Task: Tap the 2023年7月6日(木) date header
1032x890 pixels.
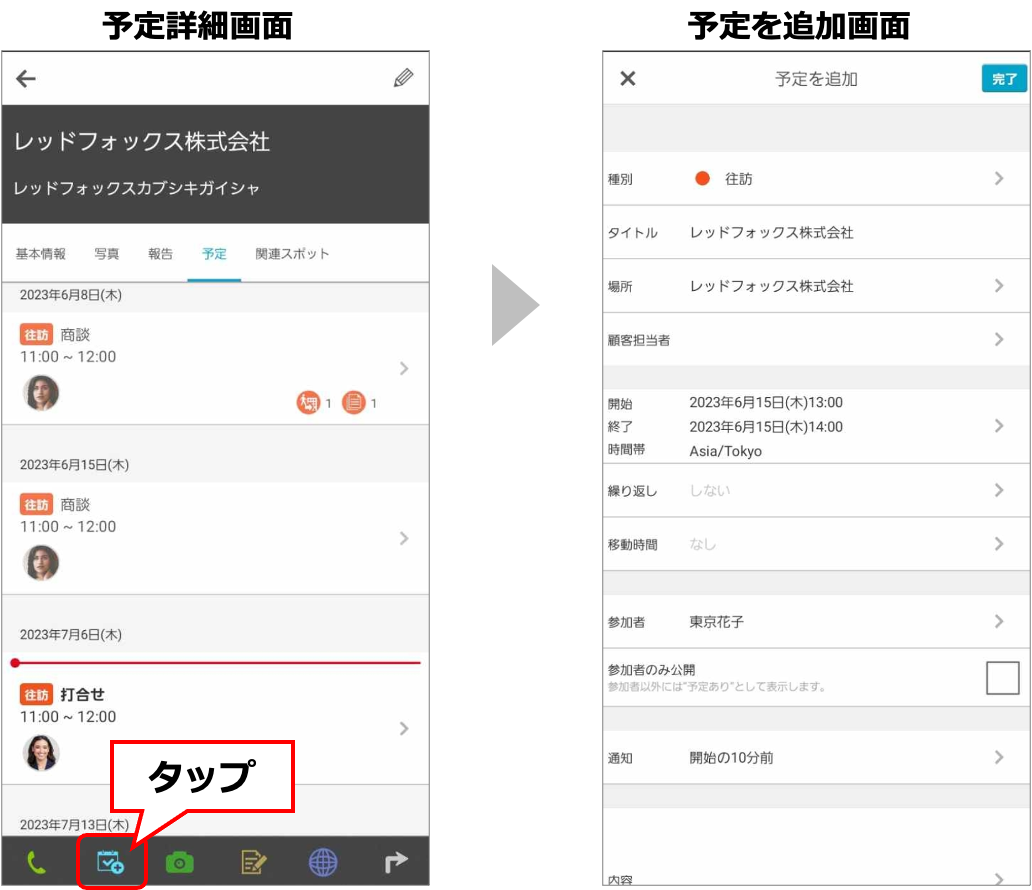Action: (x=70, y=635)
